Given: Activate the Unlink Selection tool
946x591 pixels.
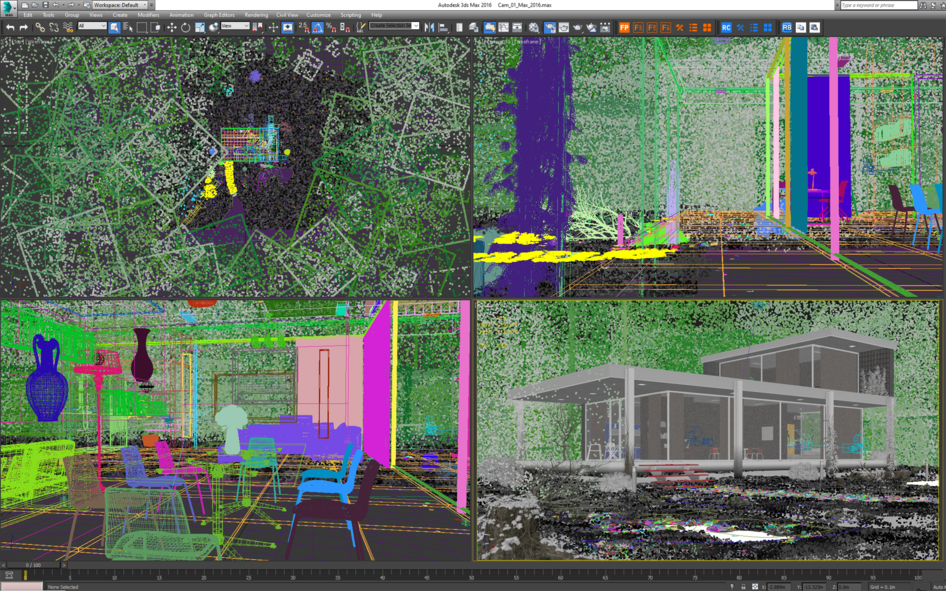Looking at the screenshot, I should (x=54, y=27).
